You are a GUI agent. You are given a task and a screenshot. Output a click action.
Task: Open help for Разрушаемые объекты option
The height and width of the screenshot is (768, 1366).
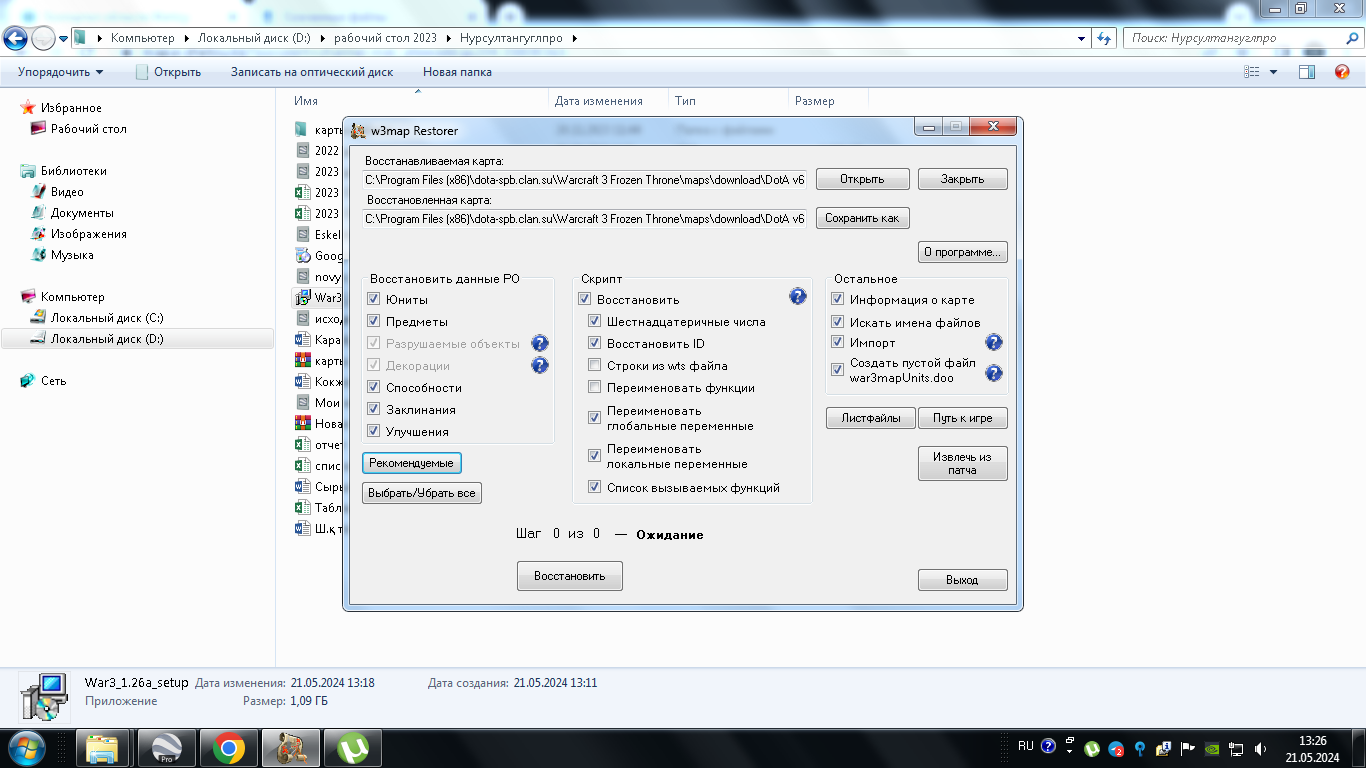tap(540, 343)
